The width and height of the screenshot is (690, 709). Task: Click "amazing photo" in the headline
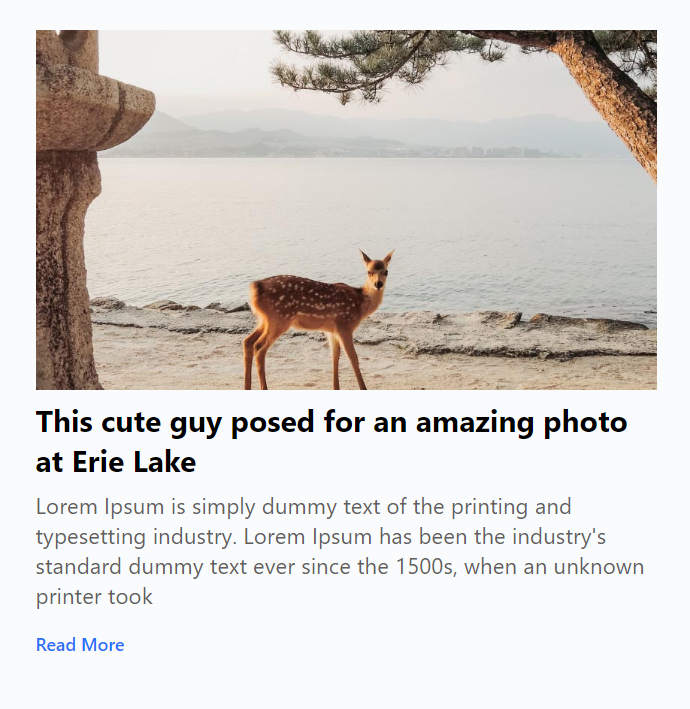(x=521, y=422)
